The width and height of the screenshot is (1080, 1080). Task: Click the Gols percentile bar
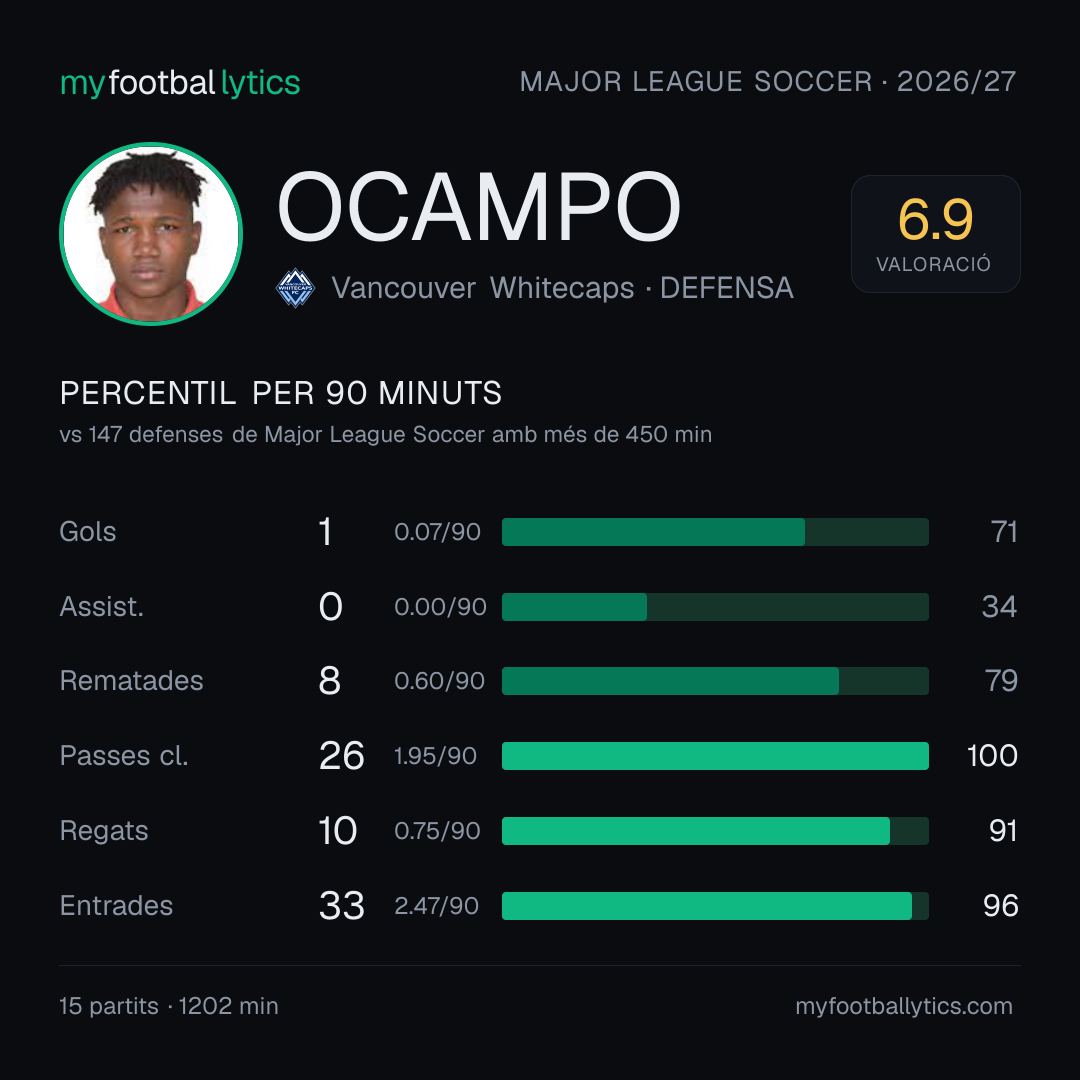715,532
